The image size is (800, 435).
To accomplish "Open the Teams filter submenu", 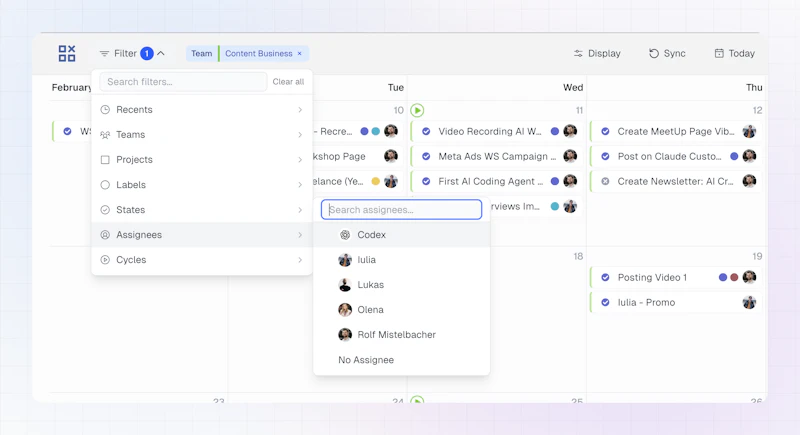I will pos(202,135).
